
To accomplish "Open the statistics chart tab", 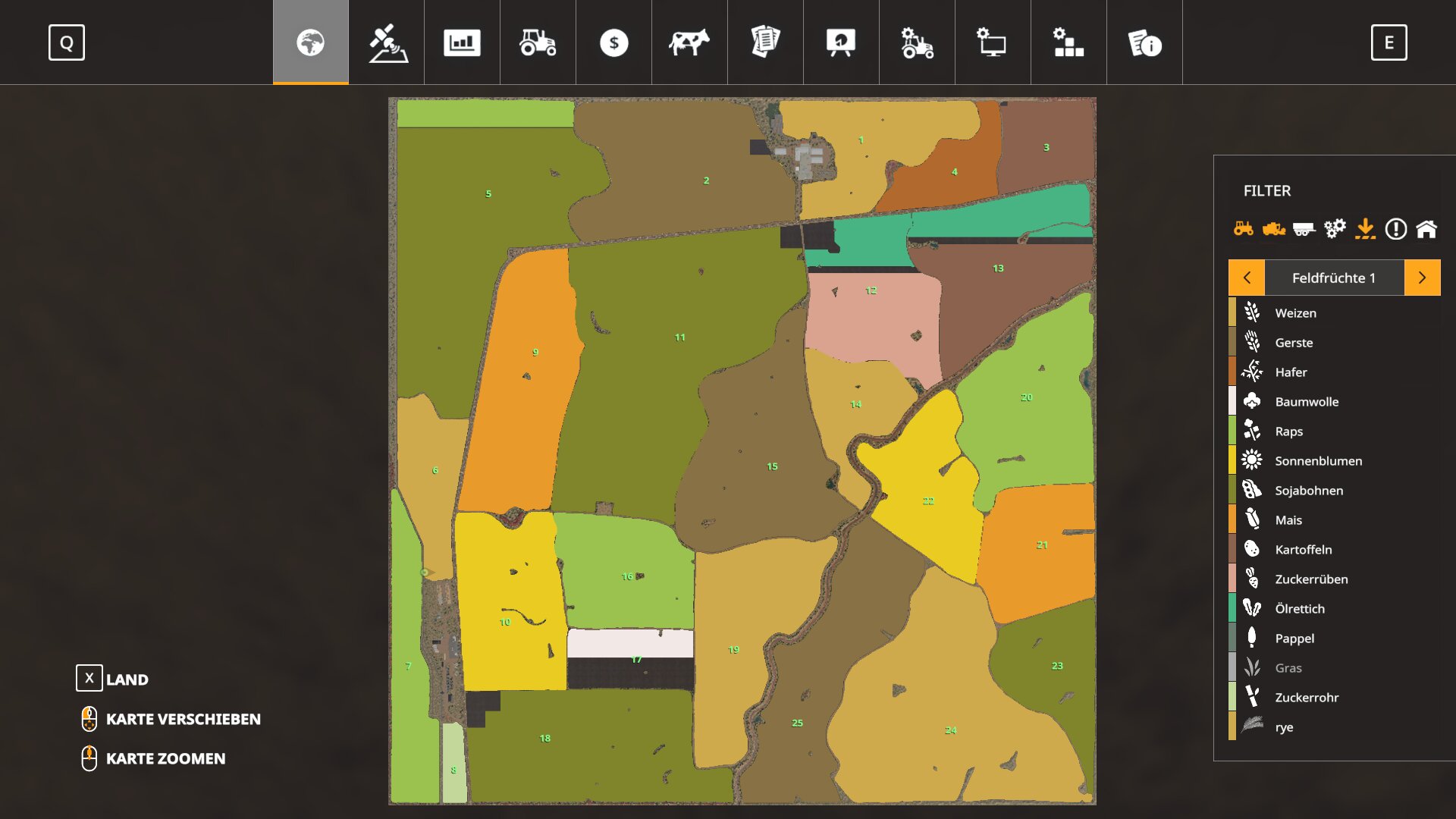I will (x=462, y=42).
